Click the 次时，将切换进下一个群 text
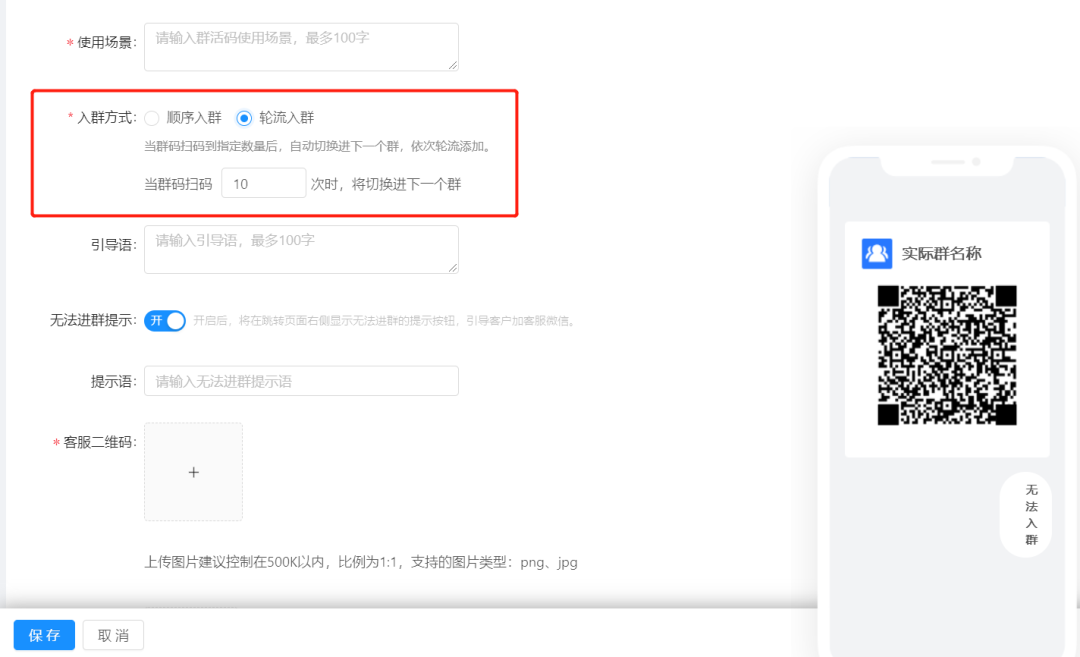Image resolution: width=1080 pixels, height=657 pixels. [386, 184]
